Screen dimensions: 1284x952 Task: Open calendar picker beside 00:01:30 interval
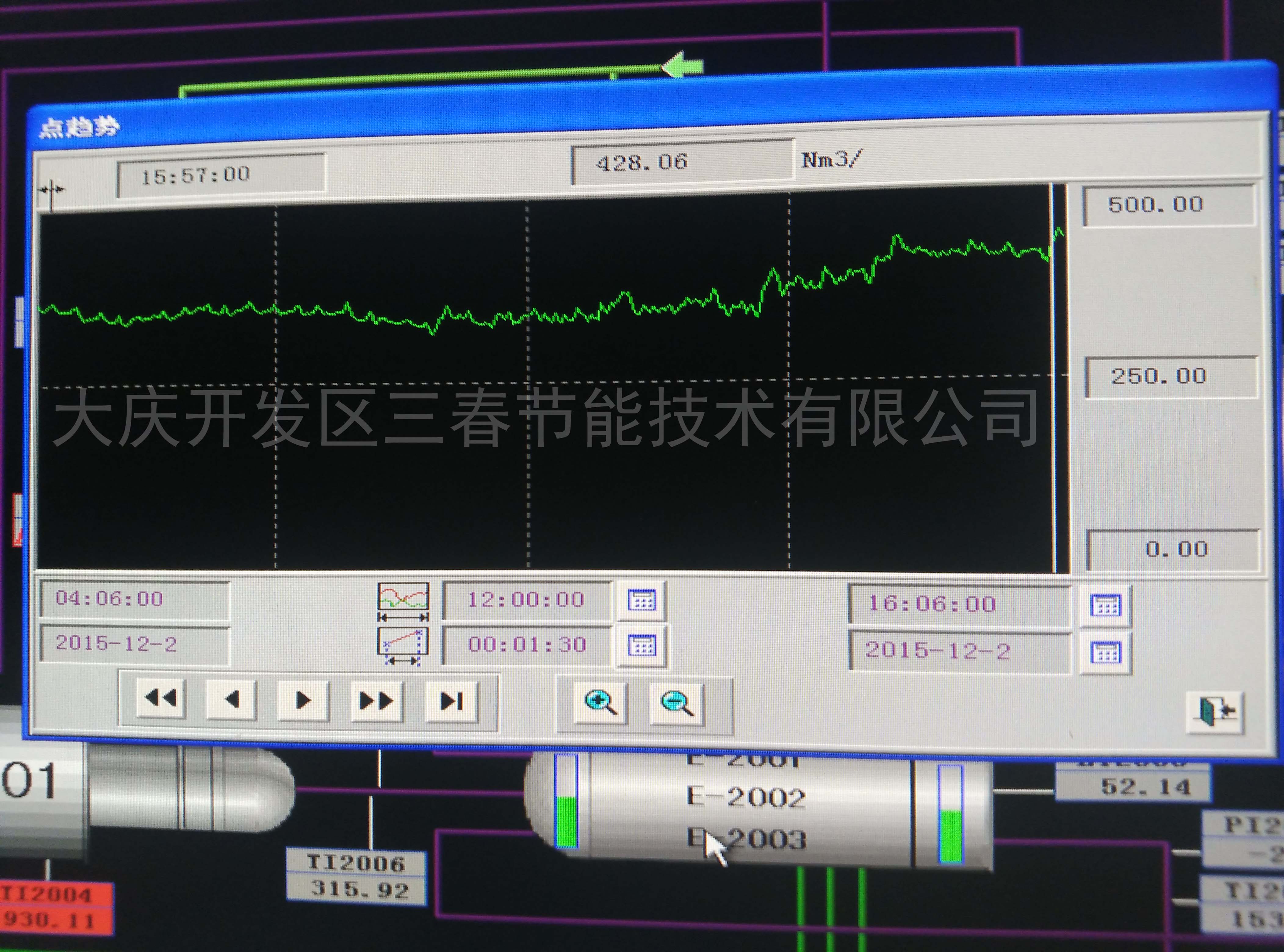tap(641, 645)
